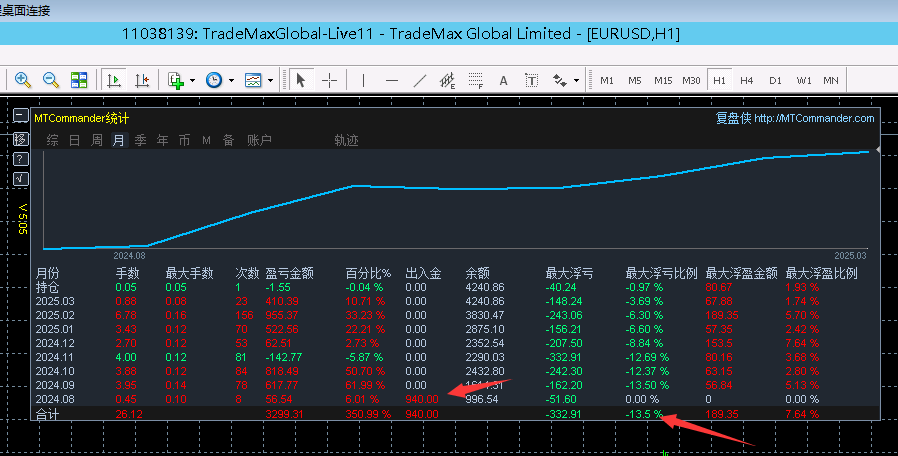Select the 月 monthly tab
Image resolution: width=898 pixels, height=456 pixels.
pyautogui.click(x=119, y=140)
